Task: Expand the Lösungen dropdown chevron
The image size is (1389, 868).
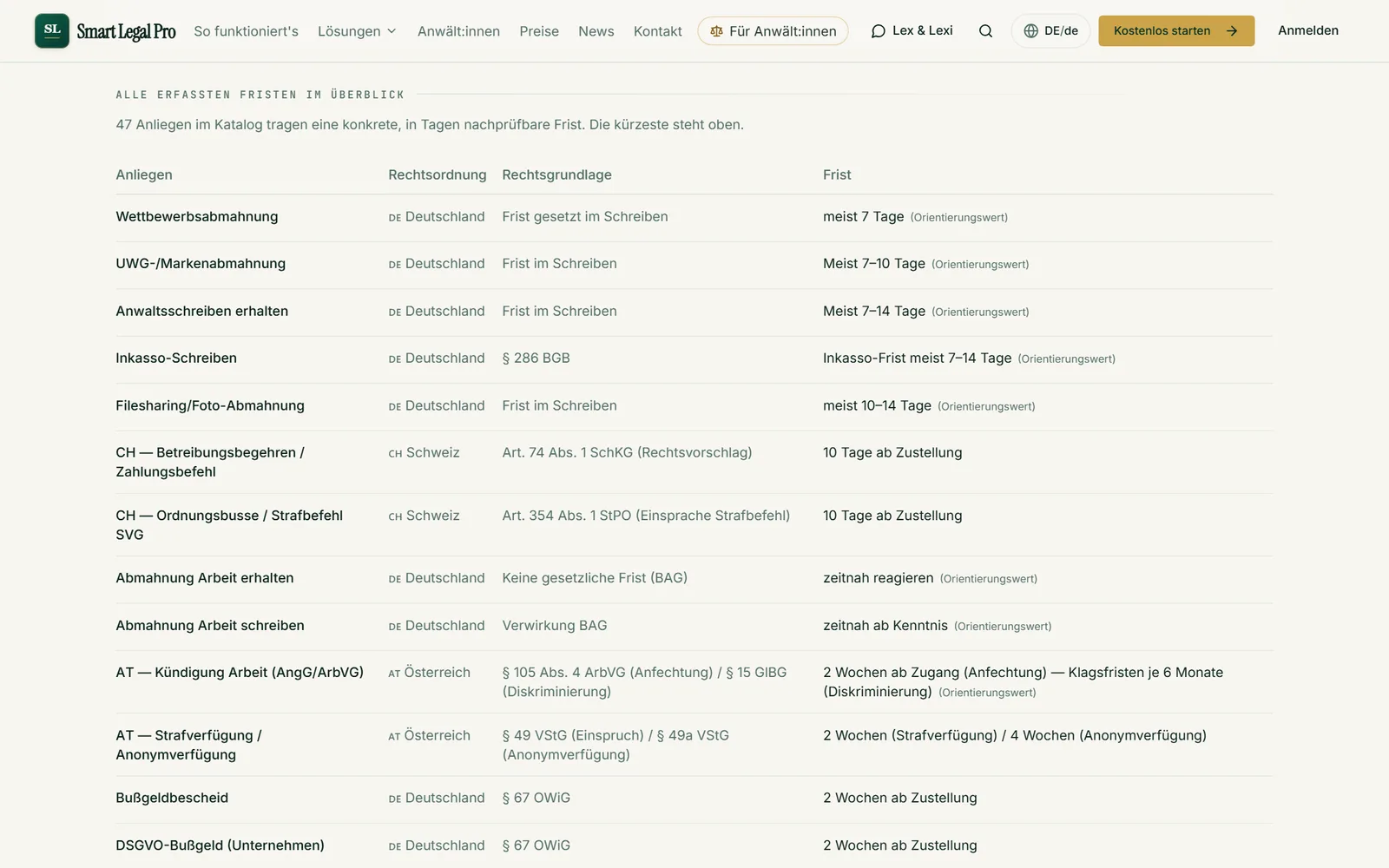Action: pos(392,31)
